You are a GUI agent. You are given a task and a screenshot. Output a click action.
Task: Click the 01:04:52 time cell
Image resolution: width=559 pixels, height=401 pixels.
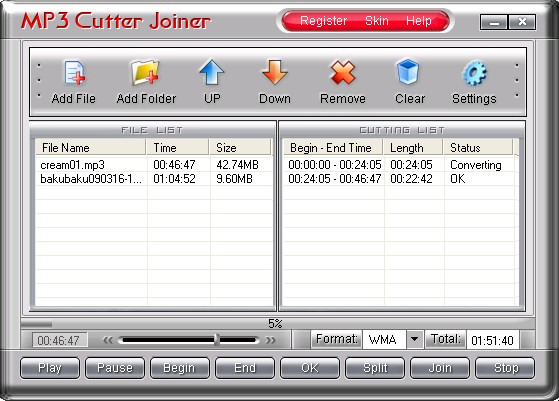(x=174, y=179)
